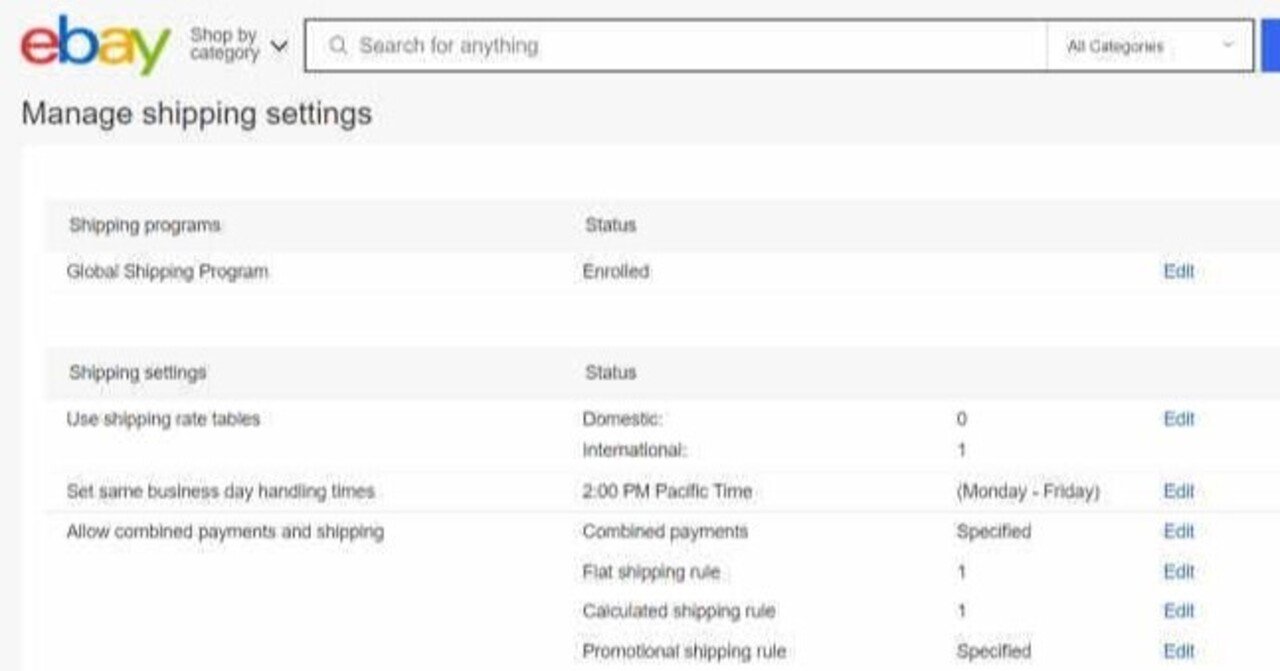Click the search magnifier icon
The image size is (1280, 671).
338,46
